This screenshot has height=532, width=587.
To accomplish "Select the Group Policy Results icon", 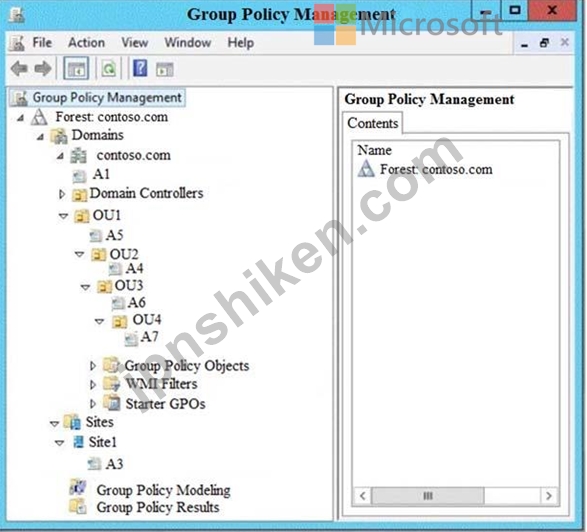I will tap(78, 507).
